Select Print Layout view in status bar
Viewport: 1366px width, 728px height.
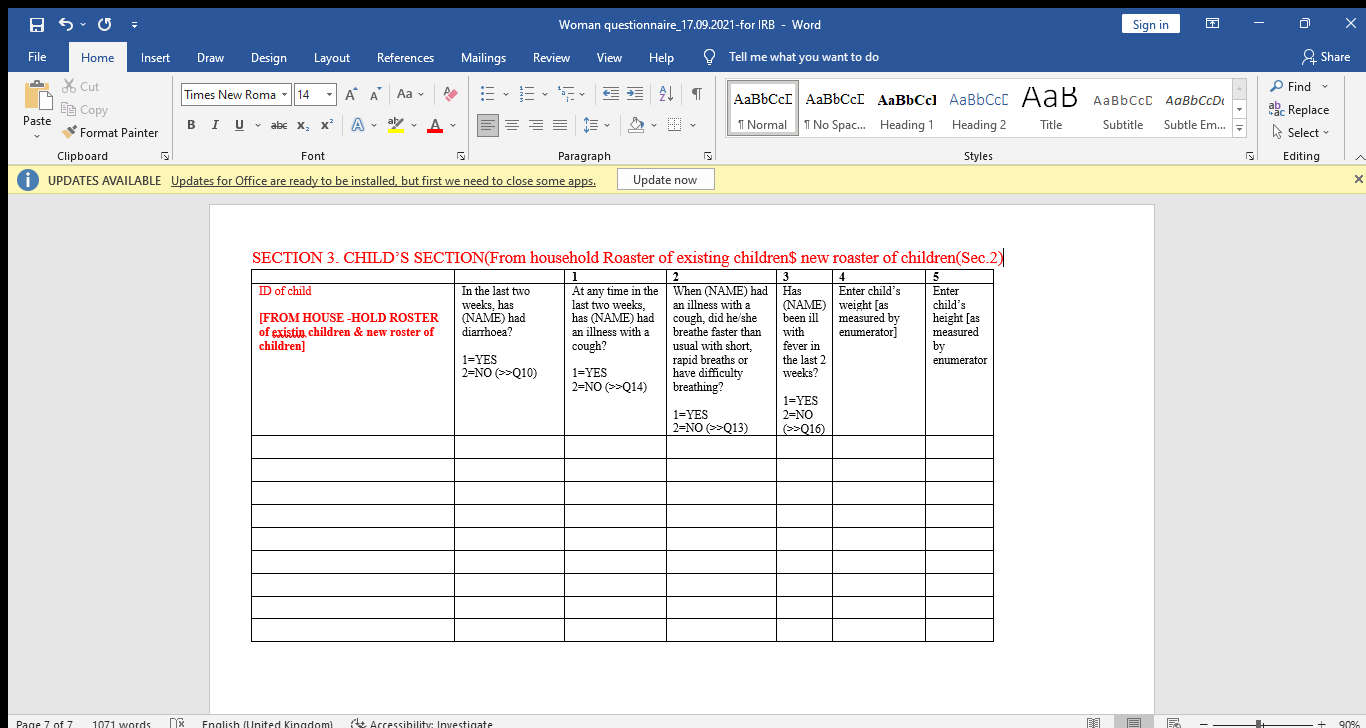(1133, 724)
